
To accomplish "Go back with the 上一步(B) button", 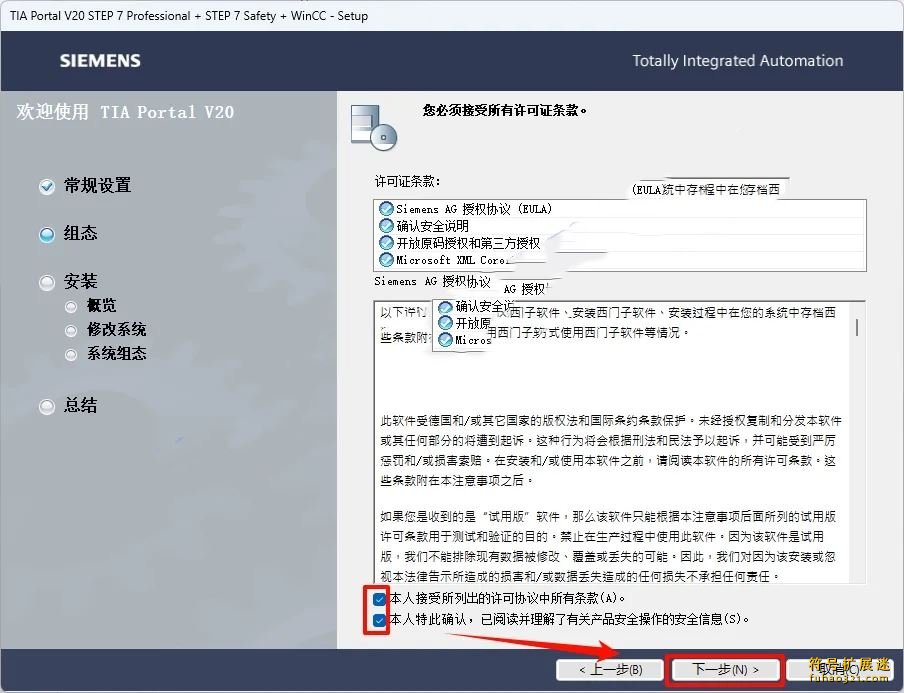I will 610,669.
